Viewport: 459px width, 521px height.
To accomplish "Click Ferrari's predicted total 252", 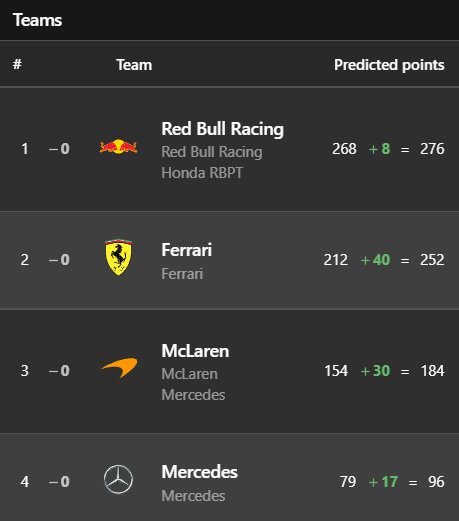I will (x=432, y=260).
